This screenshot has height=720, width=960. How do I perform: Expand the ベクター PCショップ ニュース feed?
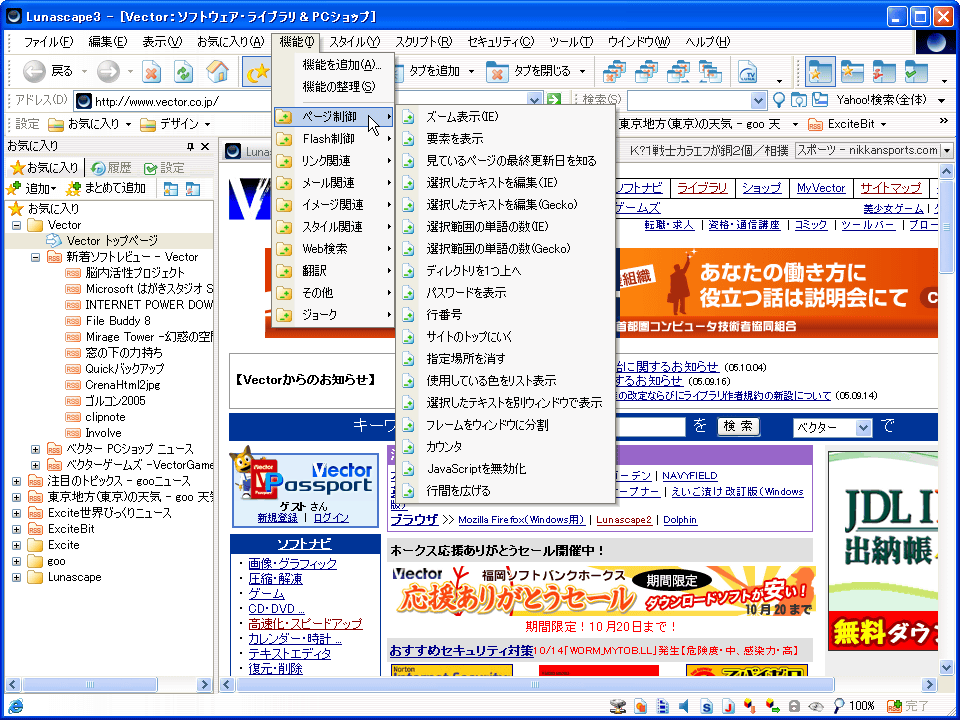click(36, 449)
